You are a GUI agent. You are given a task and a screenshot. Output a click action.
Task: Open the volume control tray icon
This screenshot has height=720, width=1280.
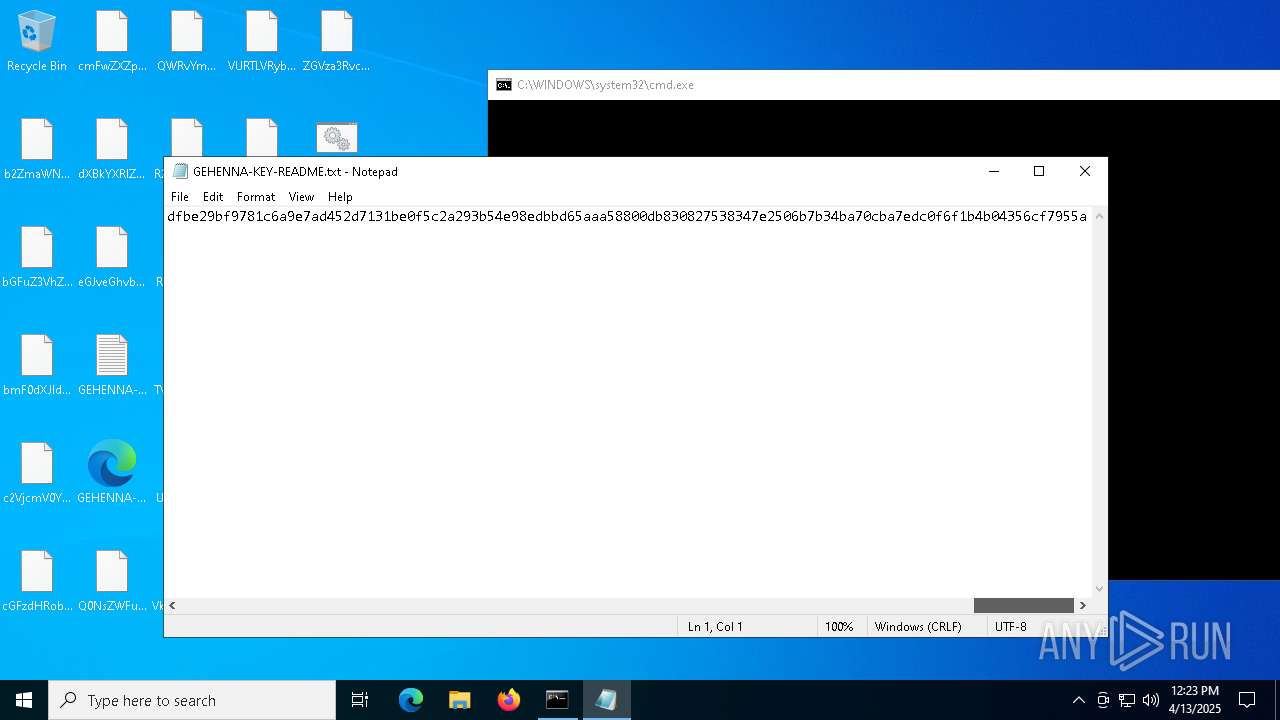[x=1150, y=700]
